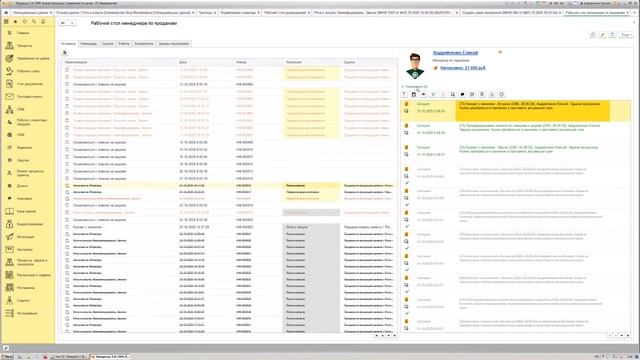Image resolution: width=640 pixels, height=360 pixels.
Task: Open the Управление по целям section
Action: coord(27,58)
